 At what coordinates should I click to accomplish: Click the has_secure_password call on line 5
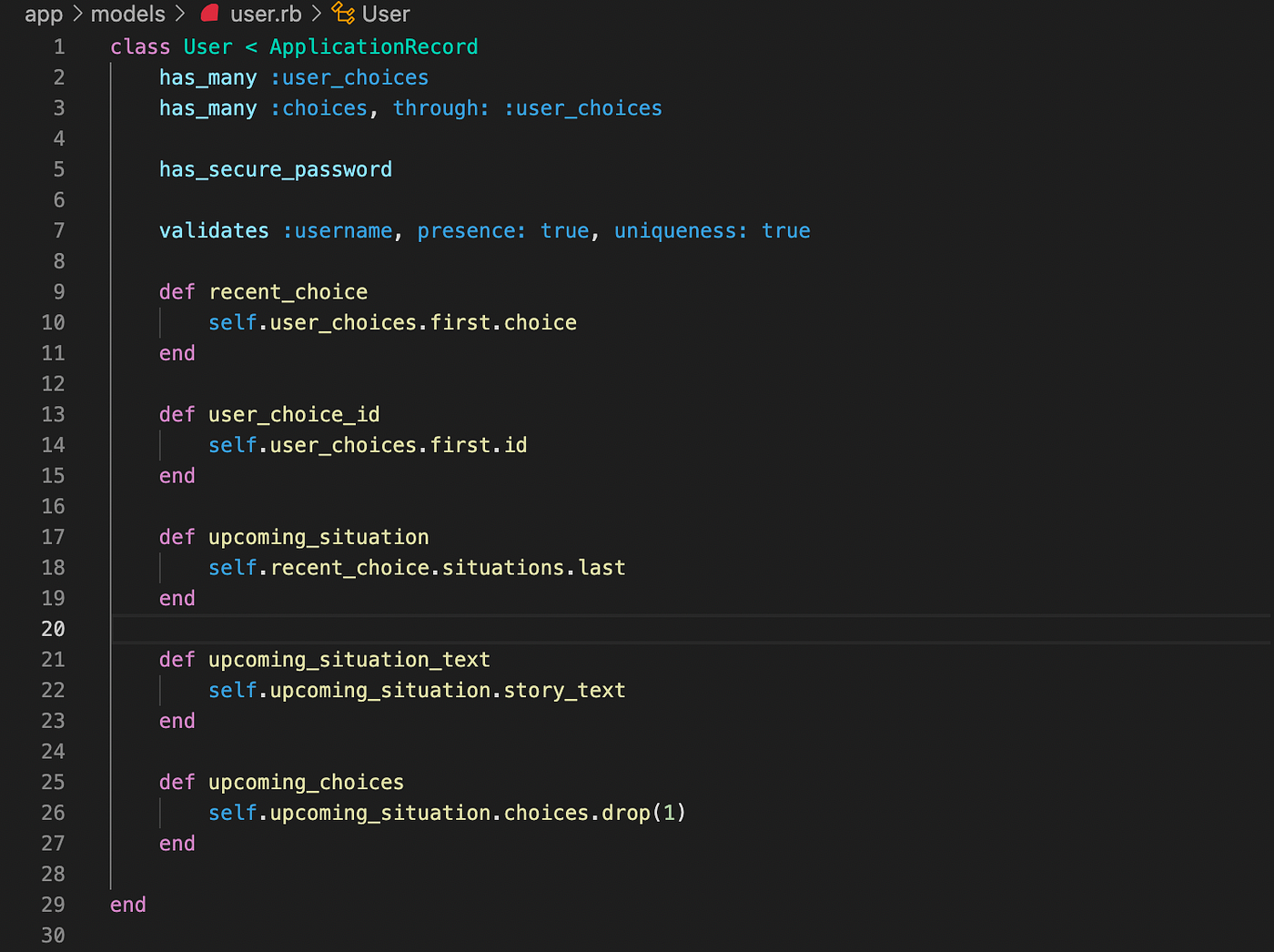pos(275,169)
